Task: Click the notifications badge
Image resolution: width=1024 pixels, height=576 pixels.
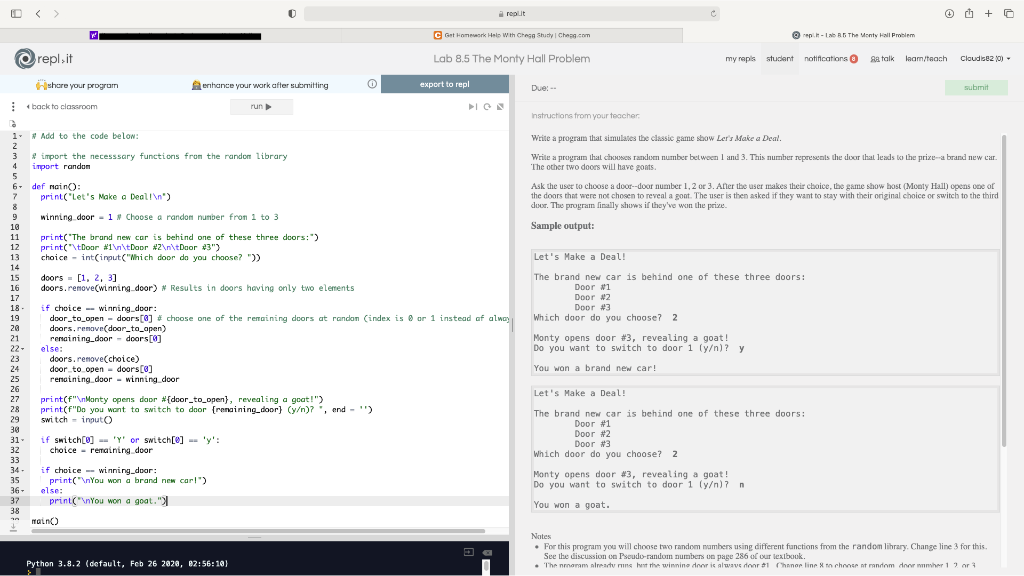Action: coord(853,59)
